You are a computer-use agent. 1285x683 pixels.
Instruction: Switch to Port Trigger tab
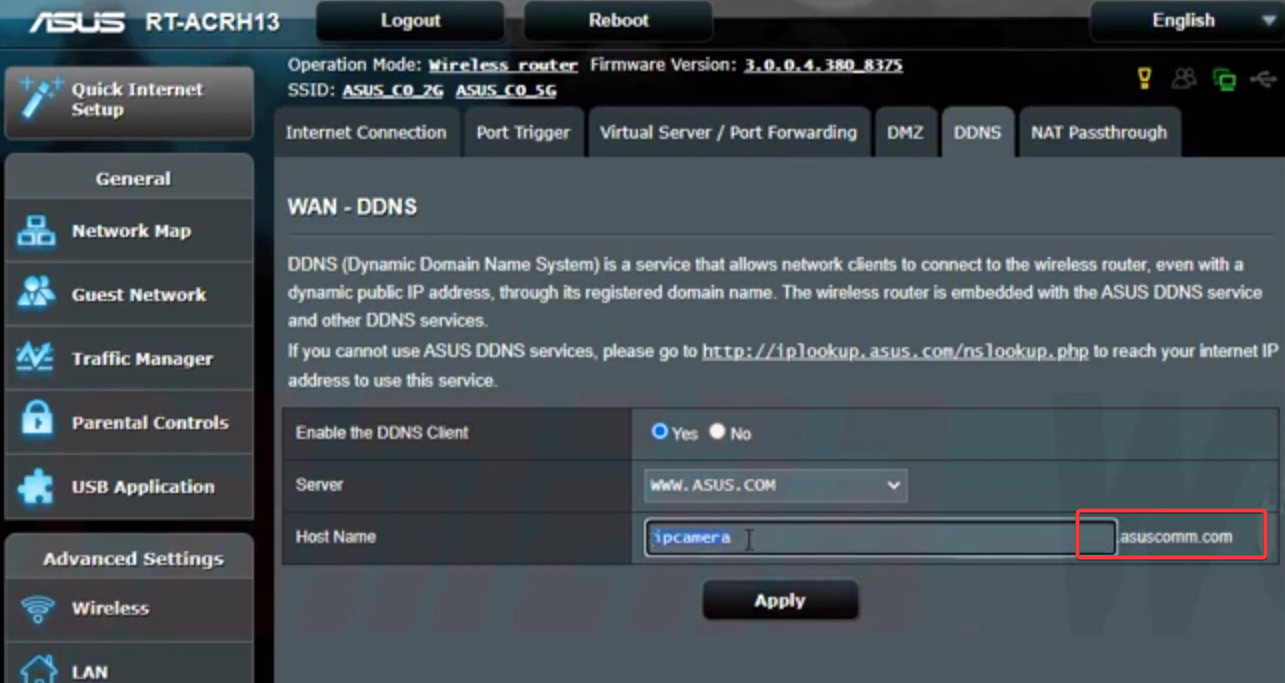(x=523, y=133)
